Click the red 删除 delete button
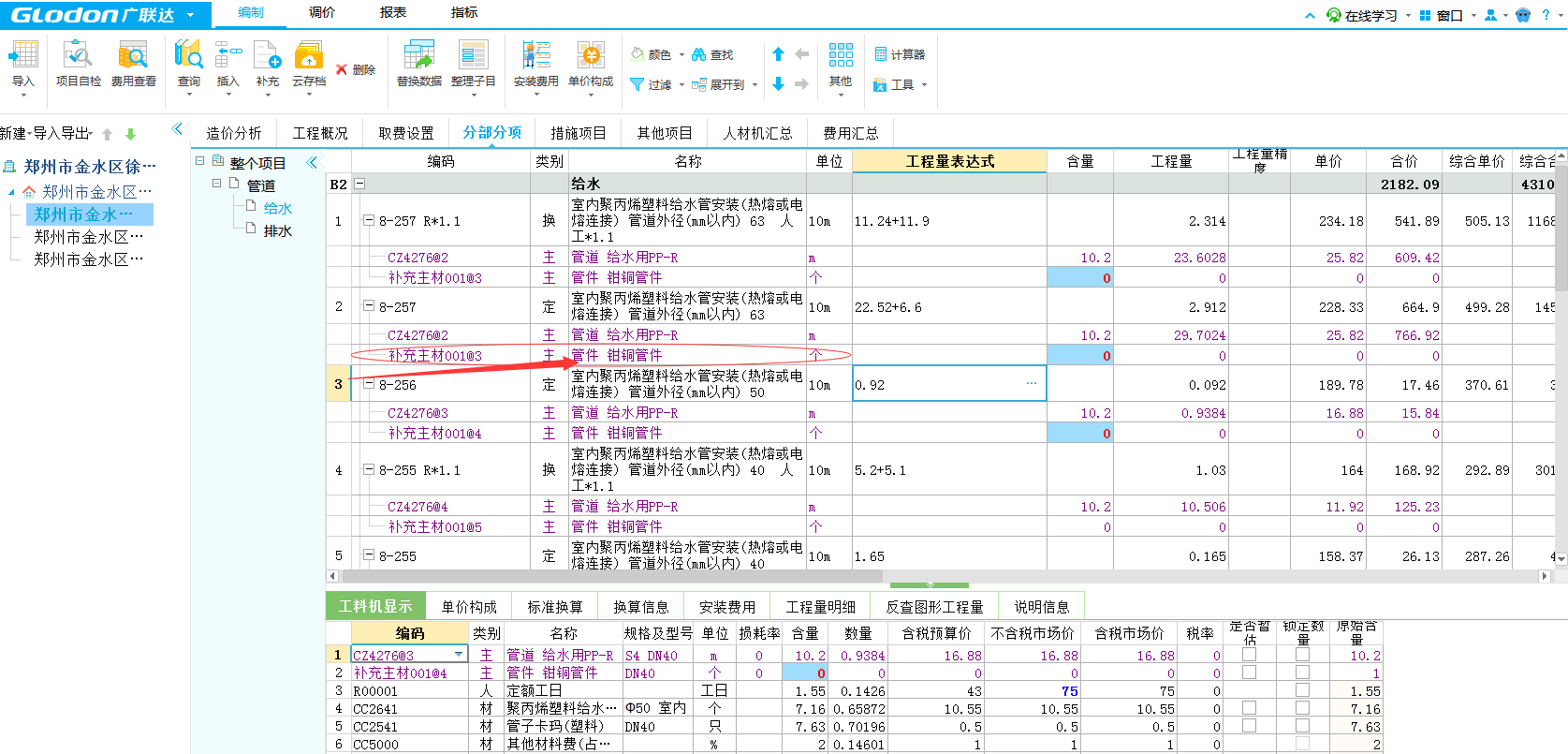 click(356, 69)
